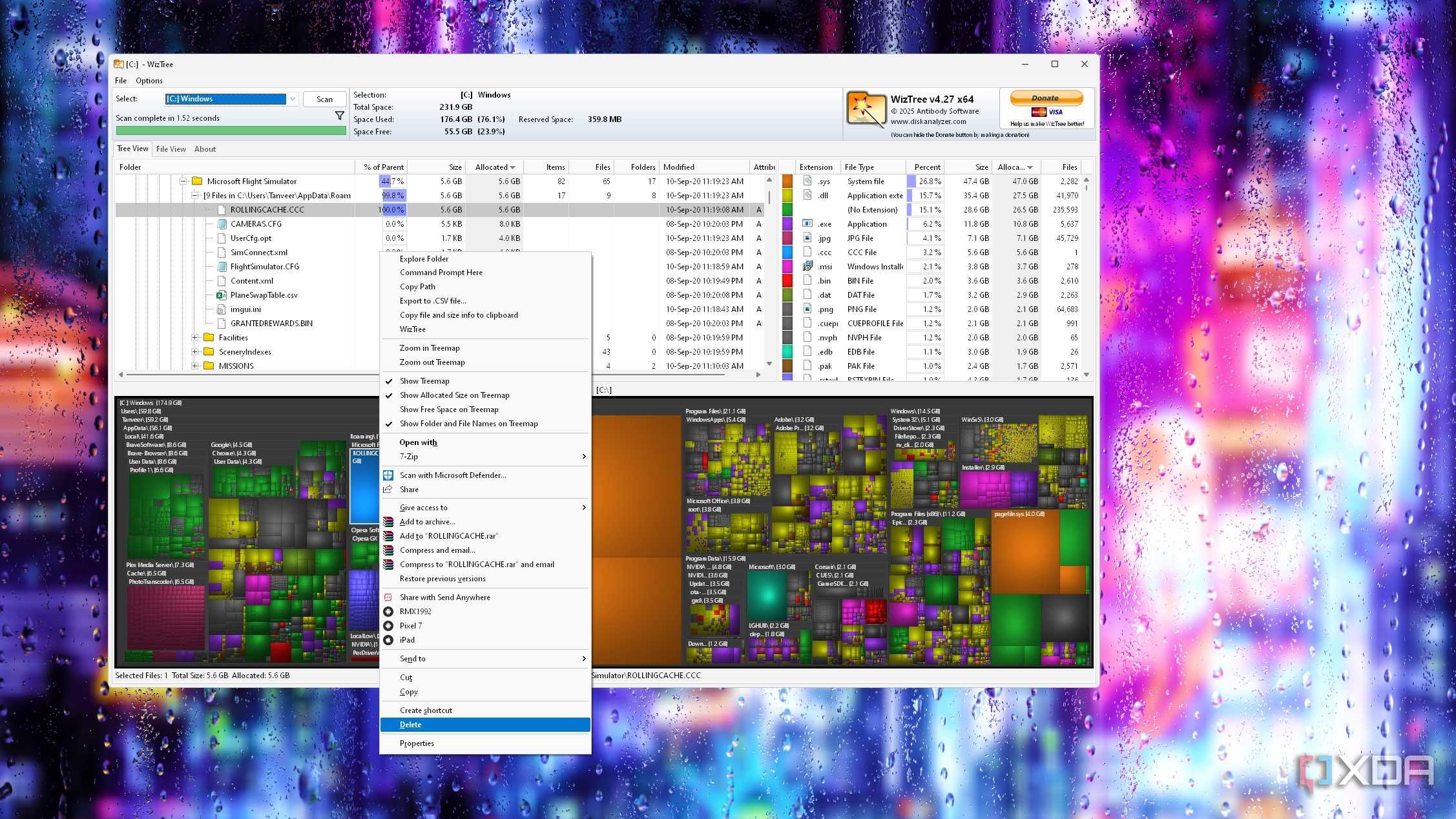This screenshot has height=819, width=1456.
Task: Click Send Anywhere icon in context menu
Action: (x=388, y=597)
